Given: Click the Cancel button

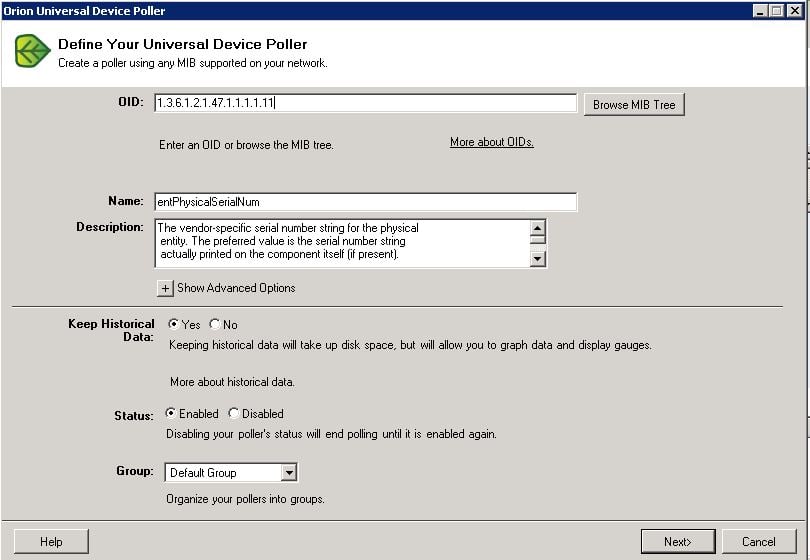Looking at the screenshot, I should pos(759,541).
